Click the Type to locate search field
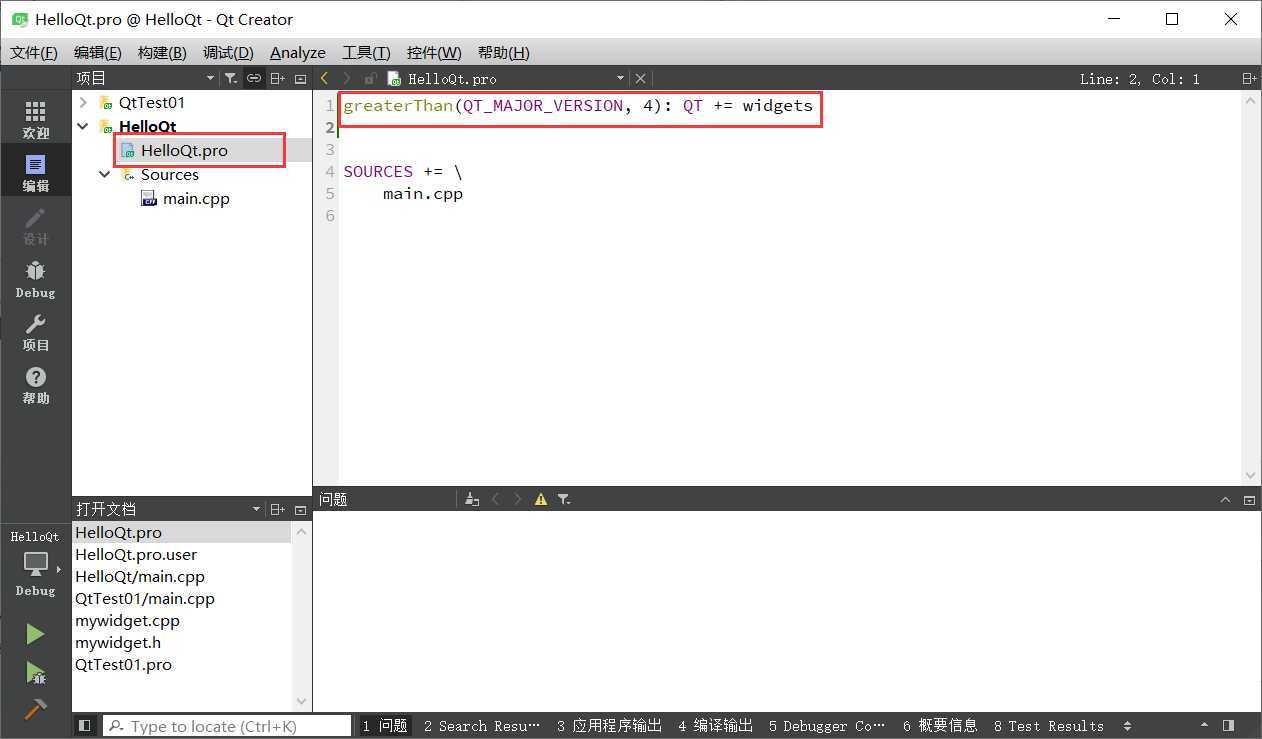 tap(227, 726)
